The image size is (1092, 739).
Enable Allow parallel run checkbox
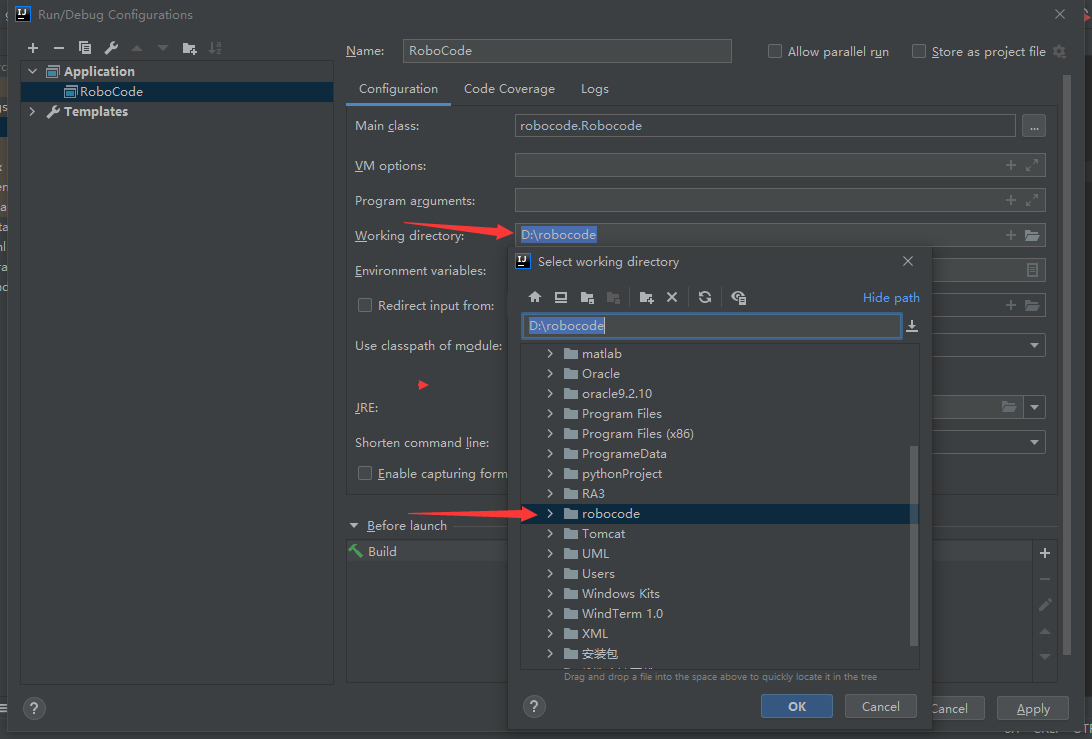[774, 52]
